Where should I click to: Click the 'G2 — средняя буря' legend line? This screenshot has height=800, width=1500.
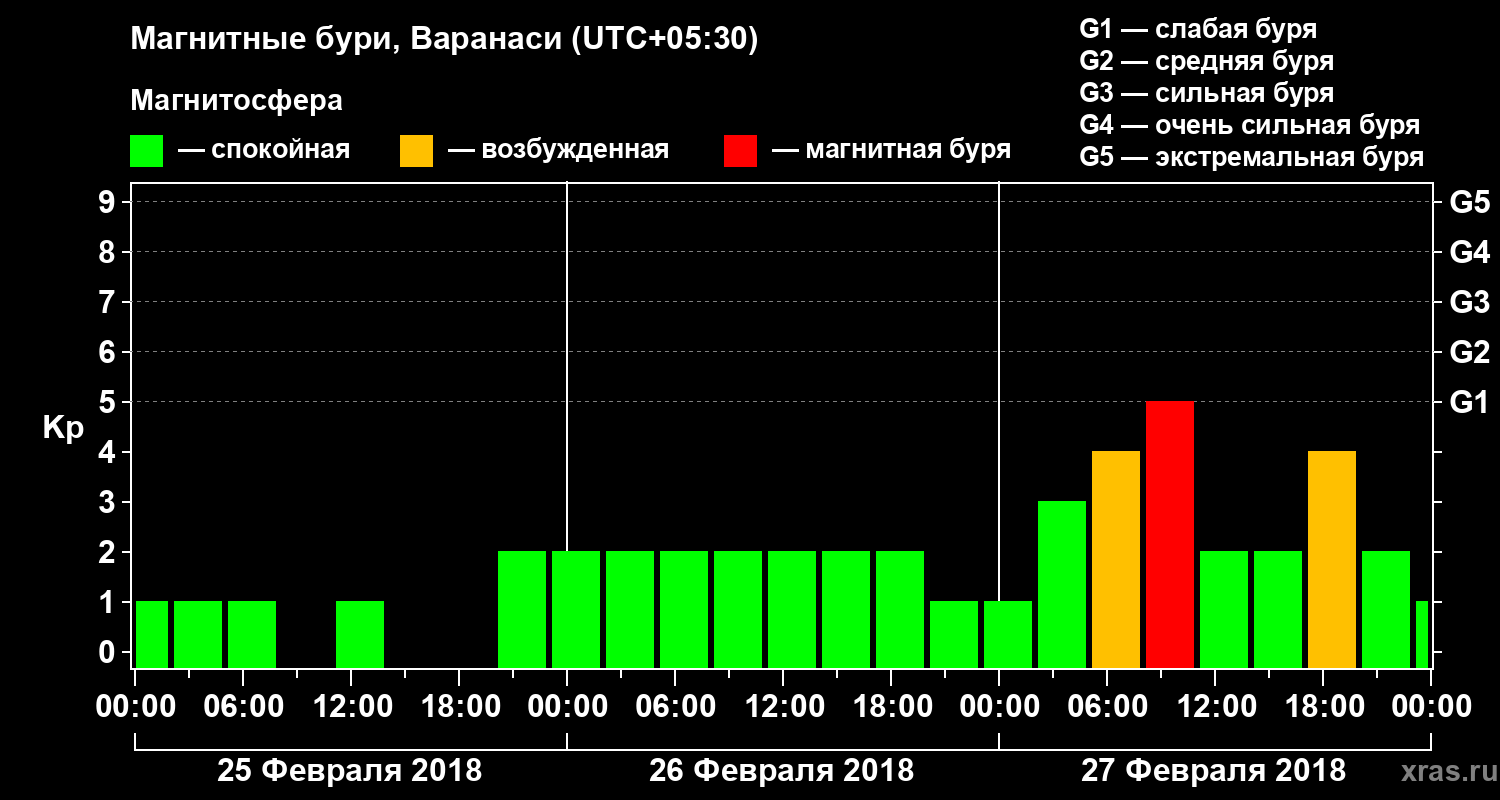pos(1206,61)
